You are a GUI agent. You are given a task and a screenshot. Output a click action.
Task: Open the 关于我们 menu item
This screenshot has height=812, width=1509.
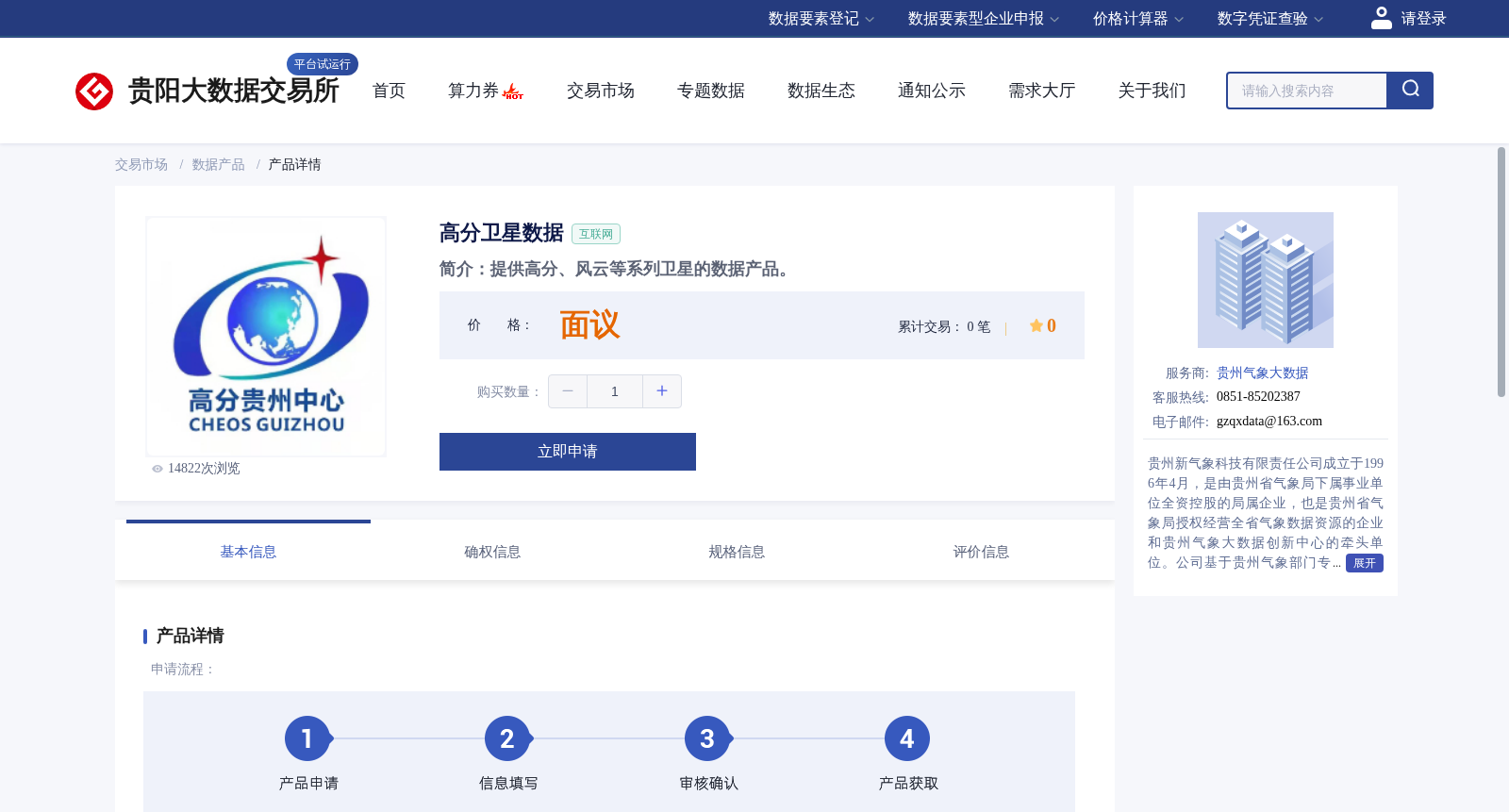pos(1152,91)
